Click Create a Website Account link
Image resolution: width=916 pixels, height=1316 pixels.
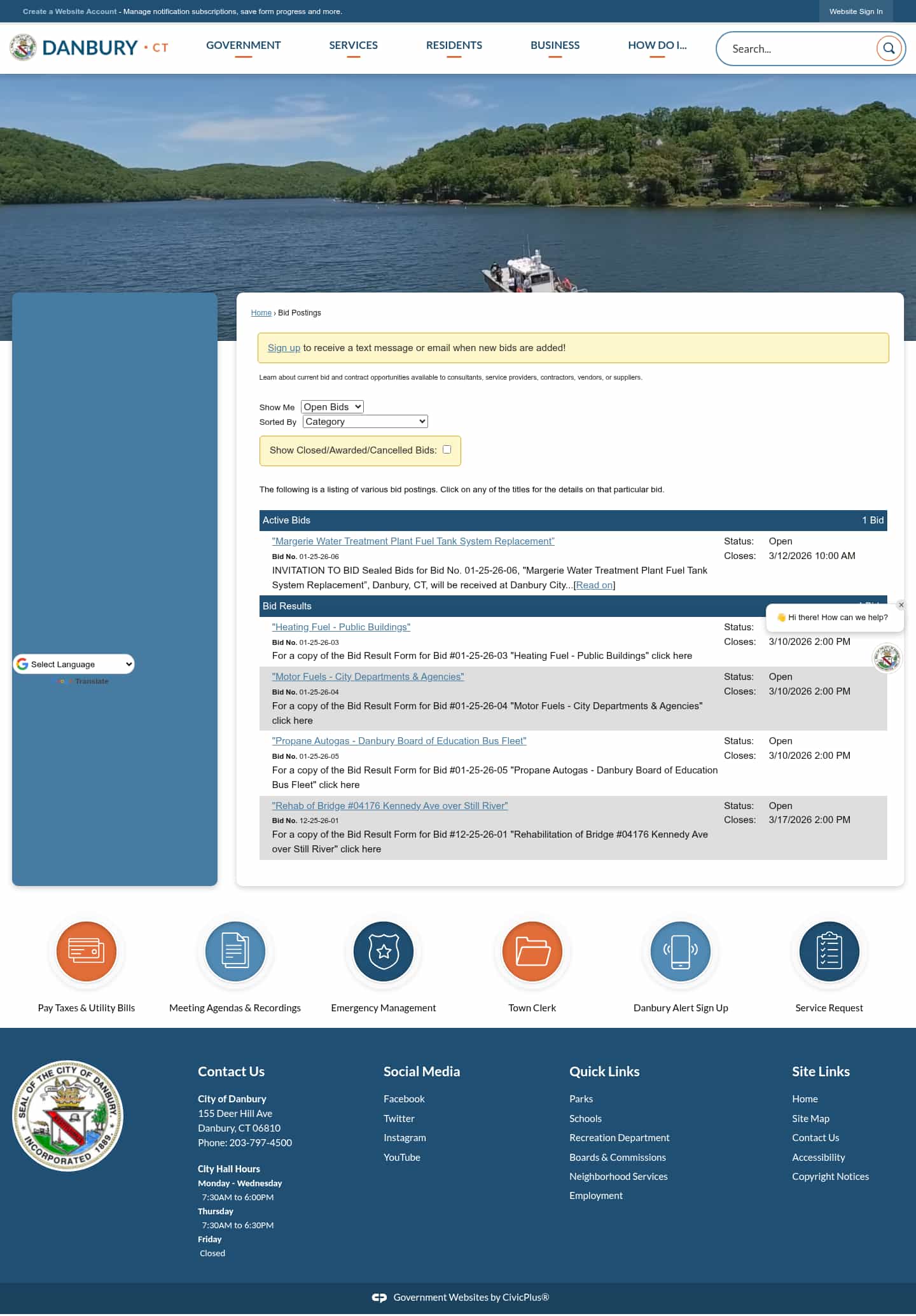click(x=70, y=11)
